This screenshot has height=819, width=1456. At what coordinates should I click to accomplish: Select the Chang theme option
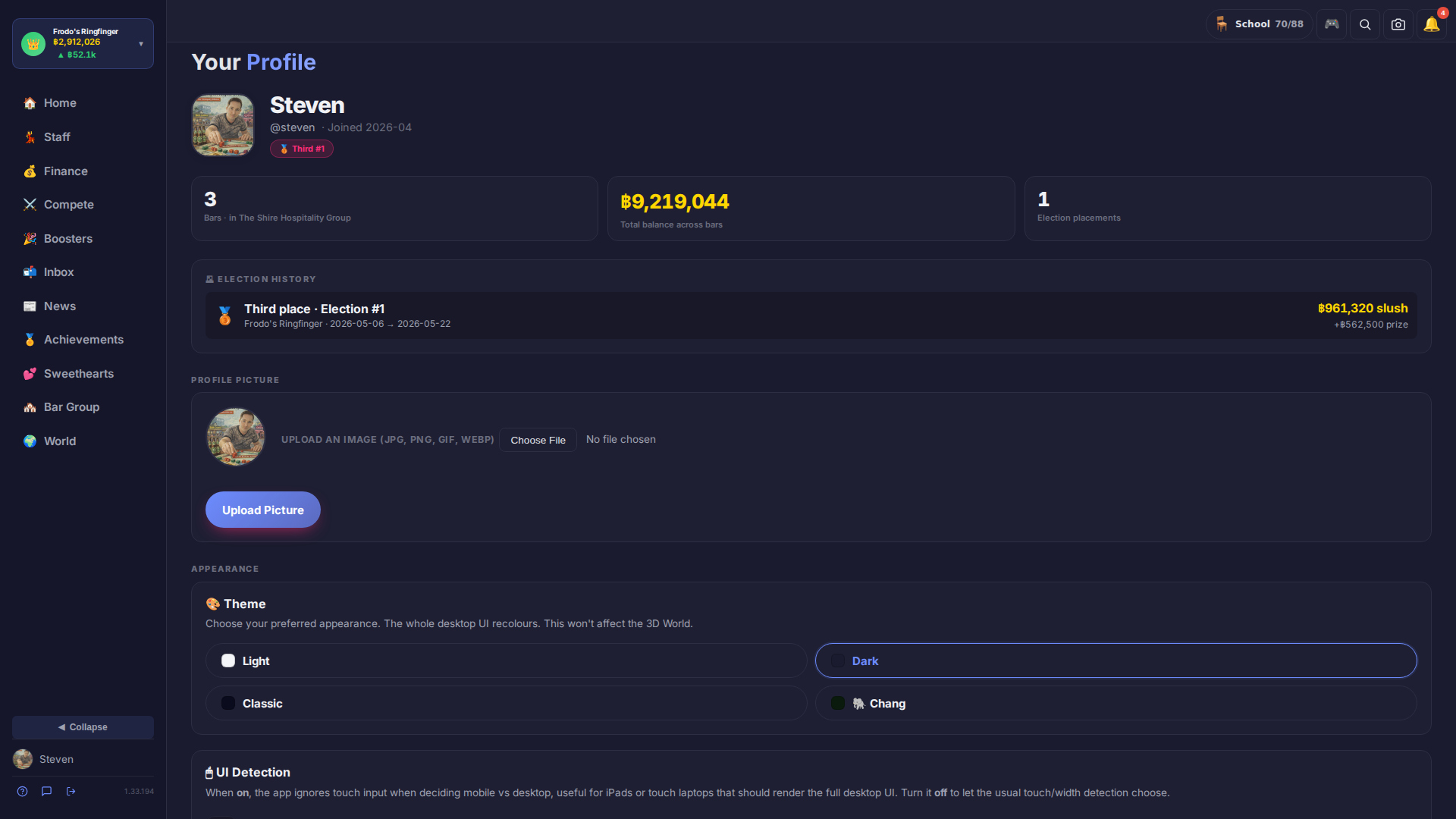tap(1116, 703)
